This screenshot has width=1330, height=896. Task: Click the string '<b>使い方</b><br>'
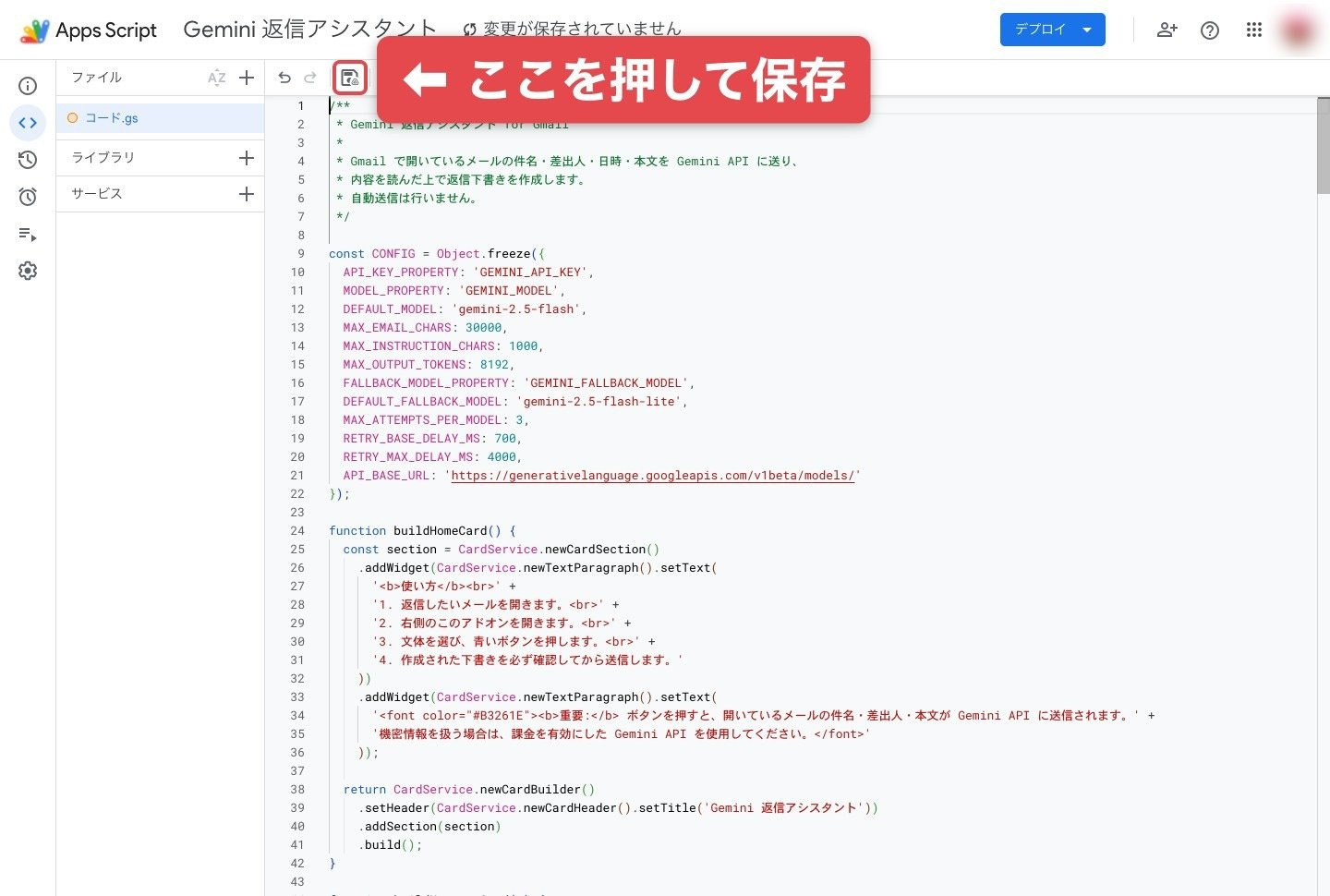coord(437,587)
